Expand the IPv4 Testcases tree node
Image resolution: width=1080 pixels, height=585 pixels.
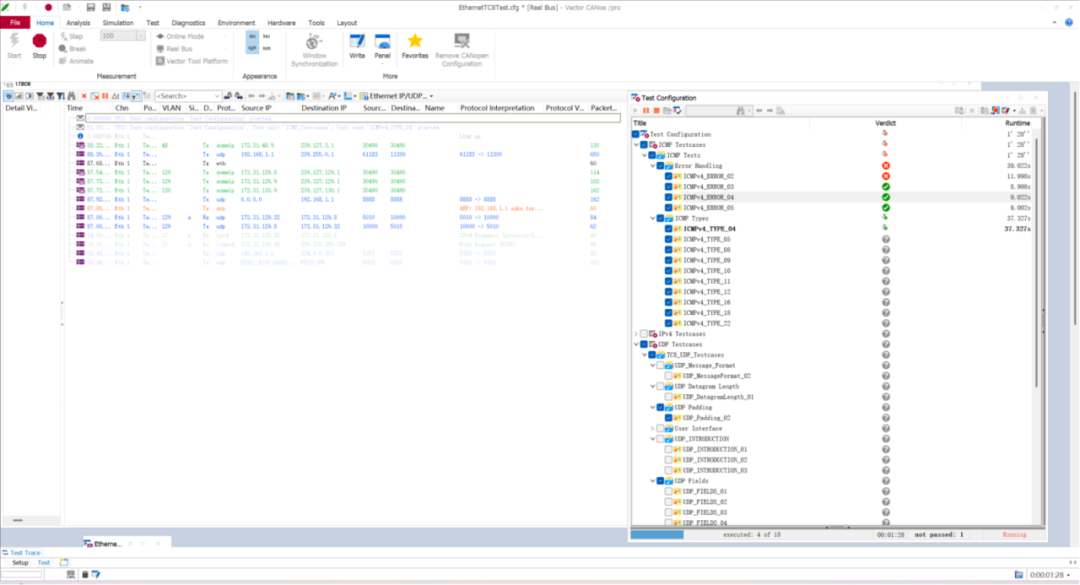(636, 334)
